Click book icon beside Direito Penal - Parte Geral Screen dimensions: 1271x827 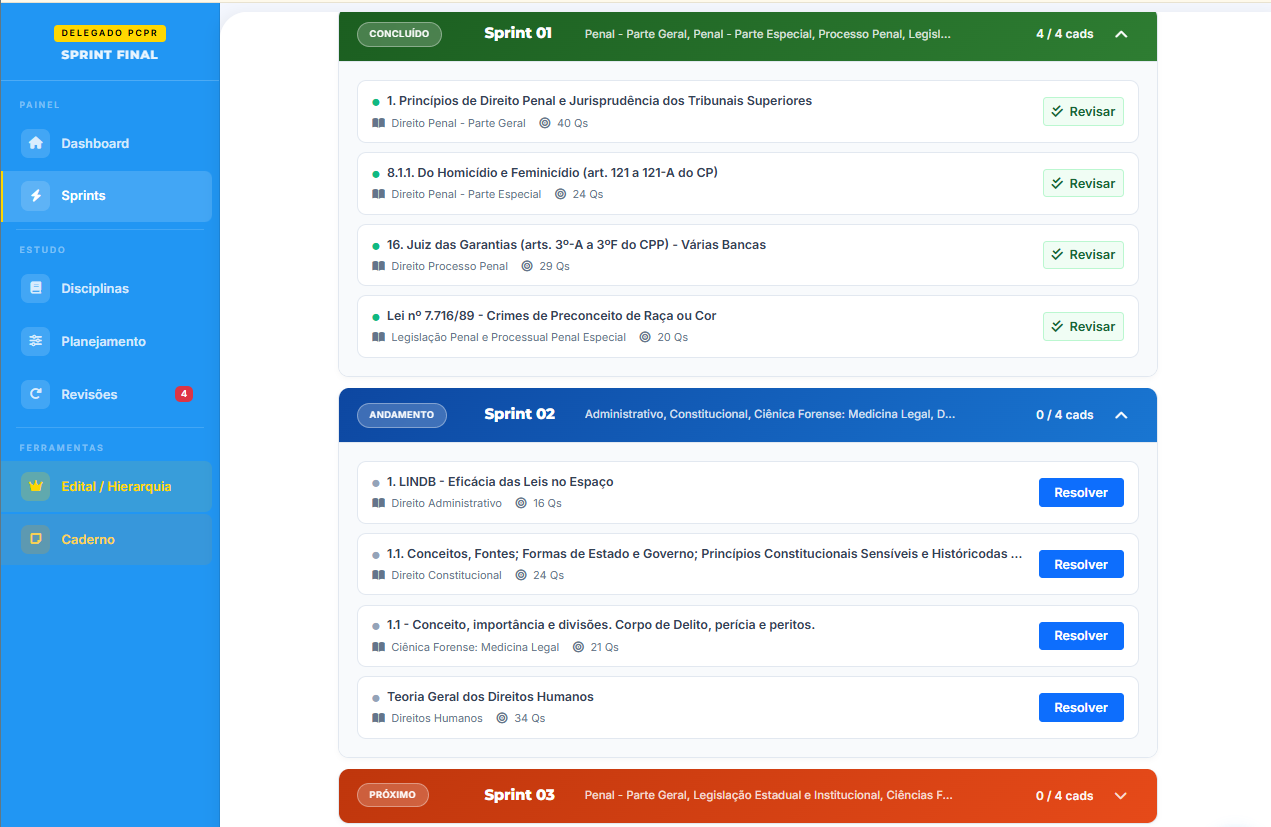(x=378, y=123)
